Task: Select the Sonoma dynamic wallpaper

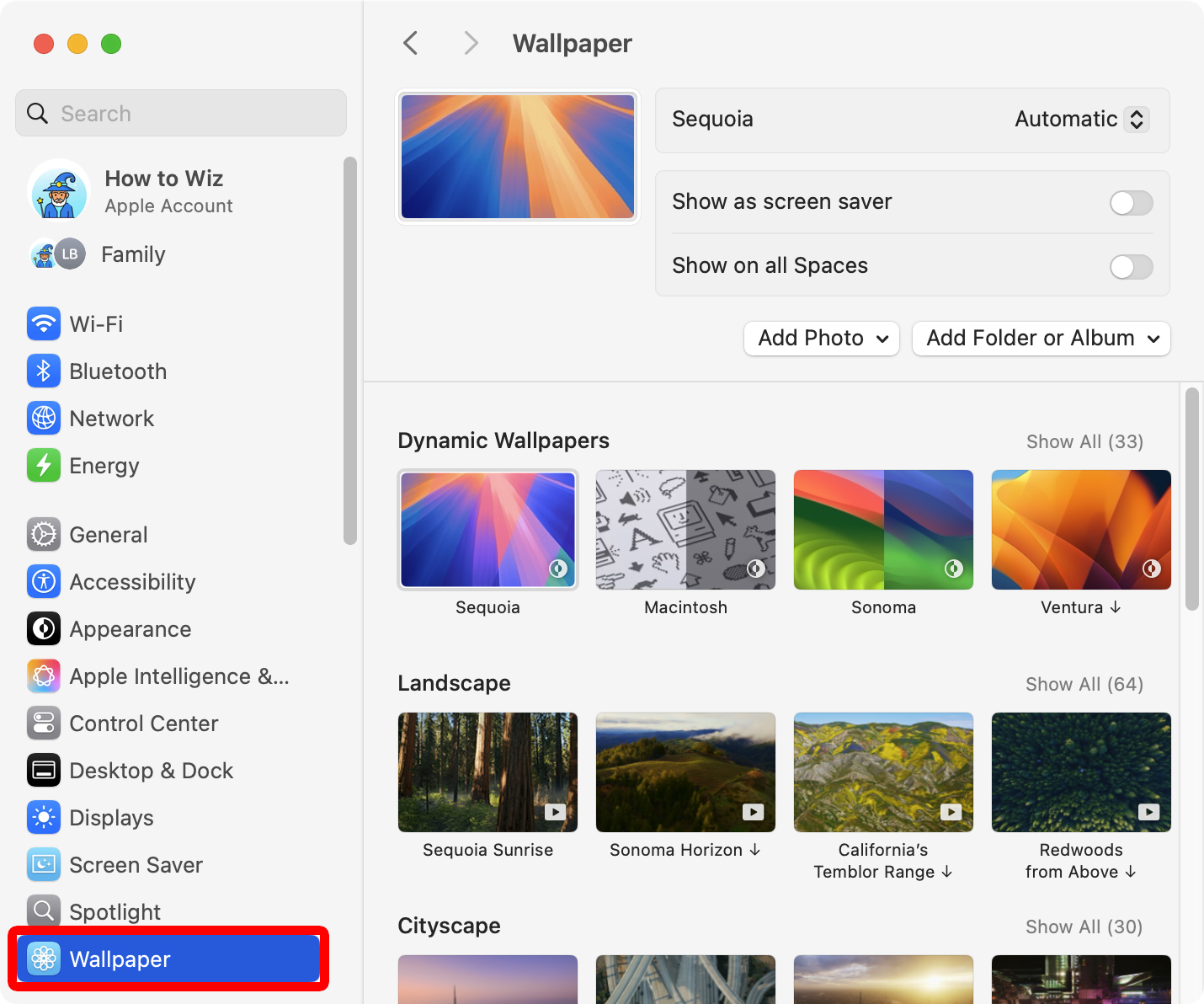Action: pyautogui.click(x=882, y=529)
